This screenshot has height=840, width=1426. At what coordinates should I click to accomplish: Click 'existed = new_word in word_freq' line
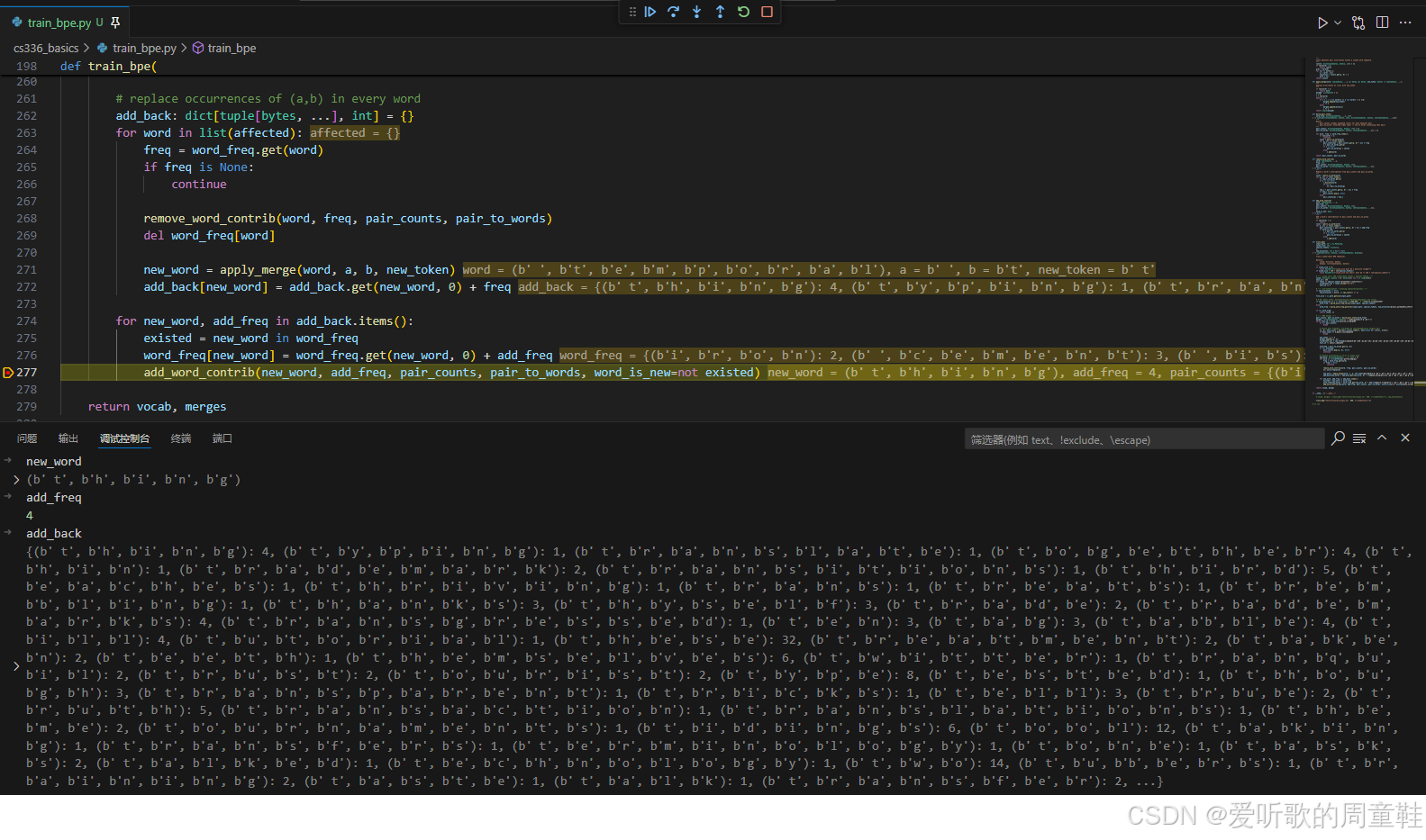[250, 339]
